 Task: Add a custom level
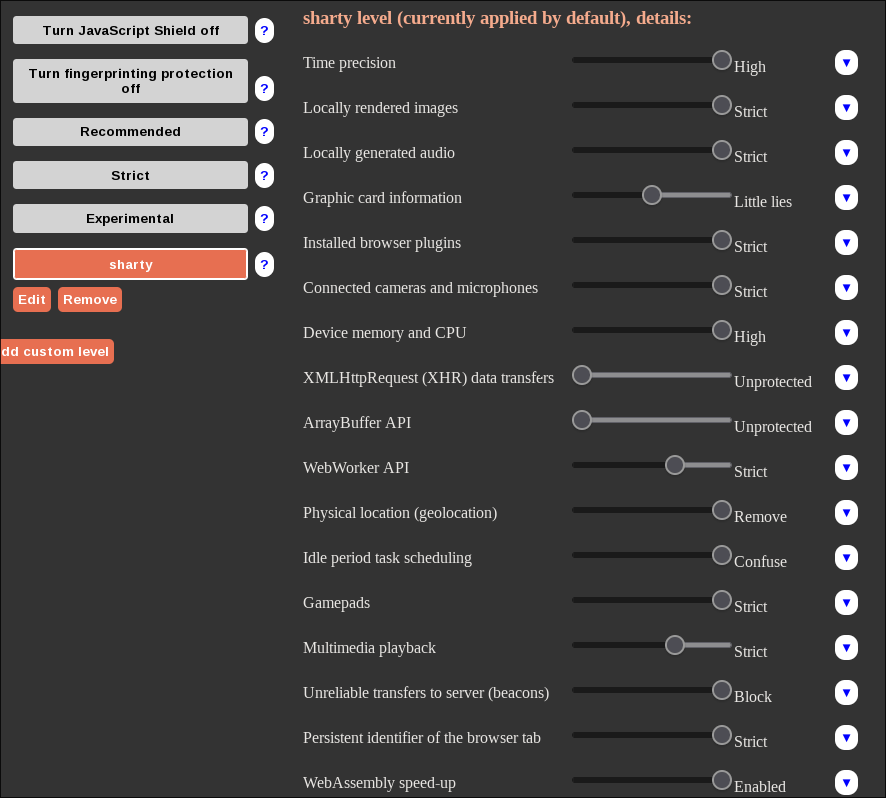(x=57, y=352)
